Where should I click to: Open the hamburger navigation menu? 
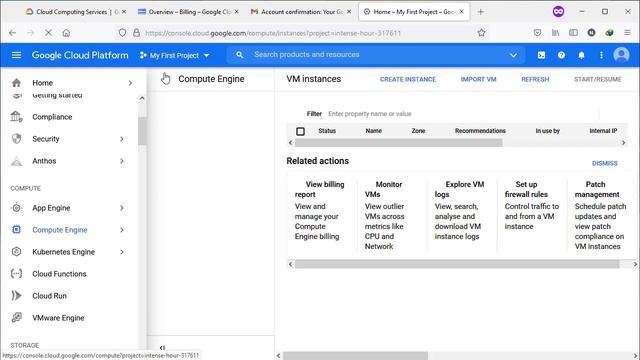[16, 55]
